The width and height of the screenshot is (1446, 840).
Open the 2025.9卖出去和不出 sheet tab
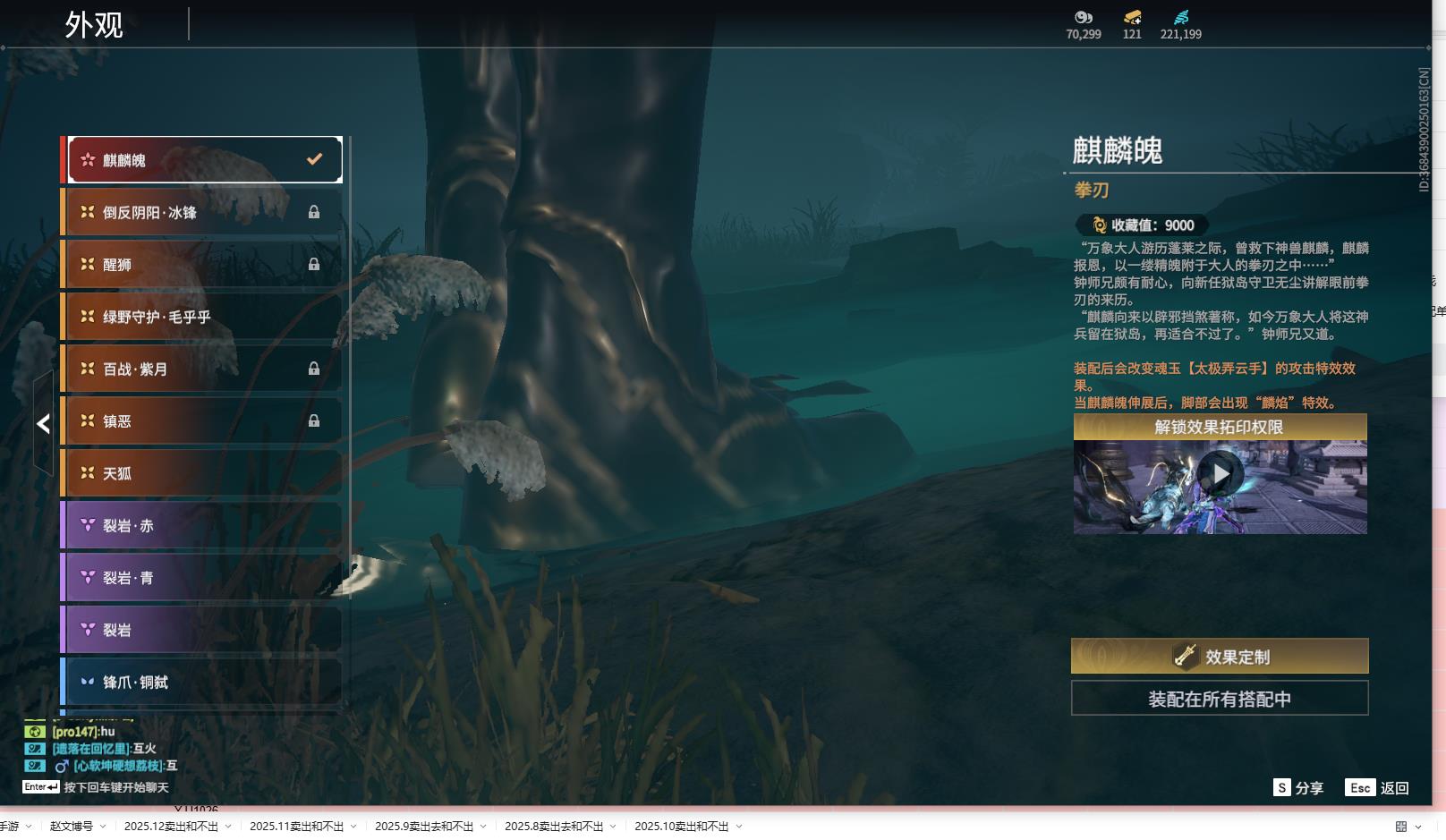(x=424, y=827)
